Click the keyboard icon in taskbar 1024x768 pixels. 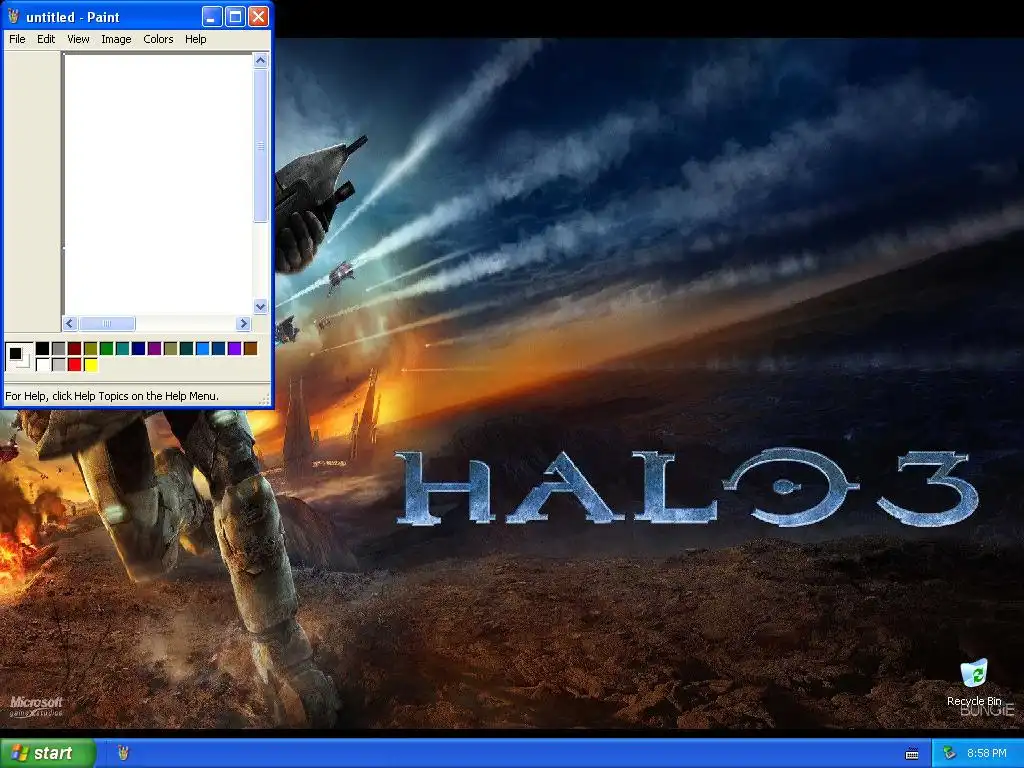[912, 754]
